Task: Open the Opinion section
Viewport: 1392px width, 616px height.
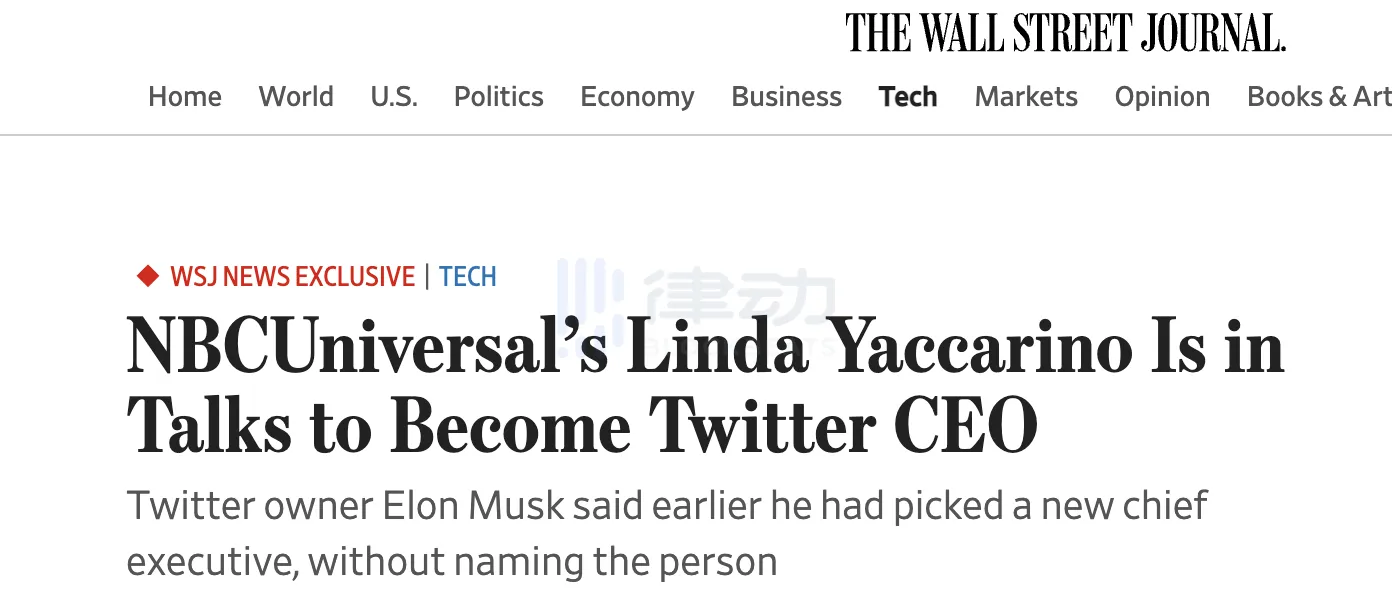Action: click(x=1162, y=97)
